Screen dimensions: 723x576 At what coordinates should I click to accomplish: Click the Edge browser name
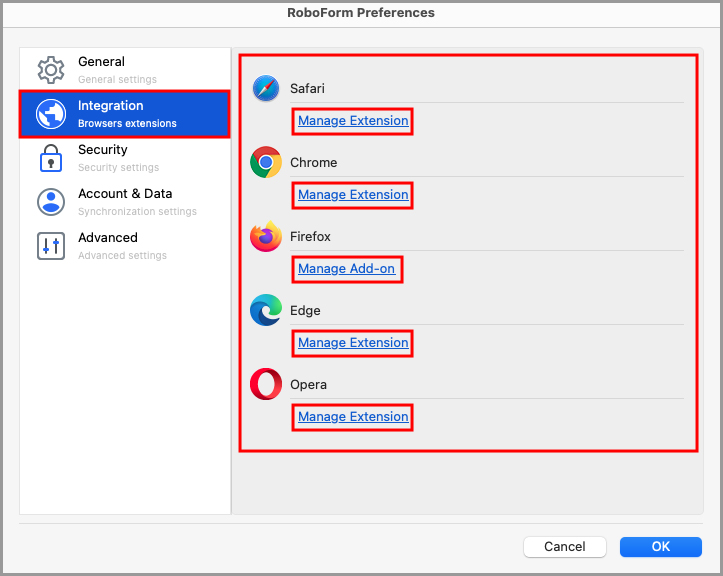click(x=305, y=310)
